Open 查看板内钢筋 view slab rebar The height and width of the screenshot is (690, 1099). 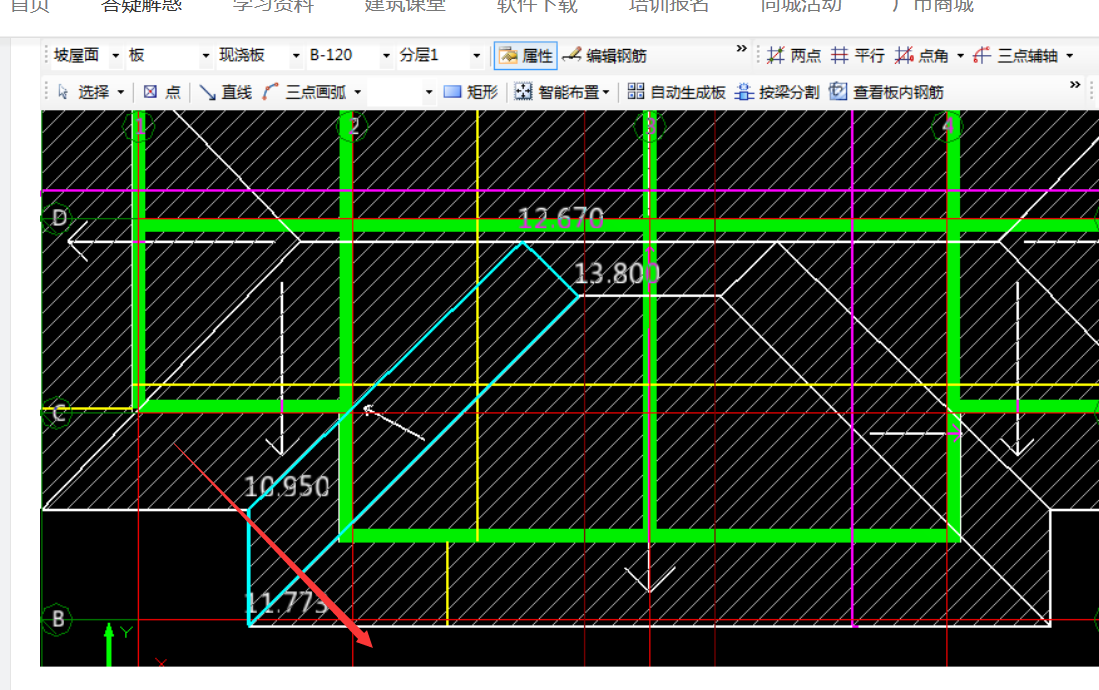[886, 92]
